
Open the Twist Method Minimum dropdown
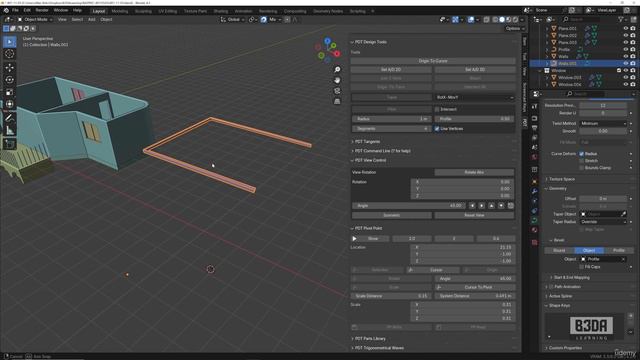[x=603, y=123]
